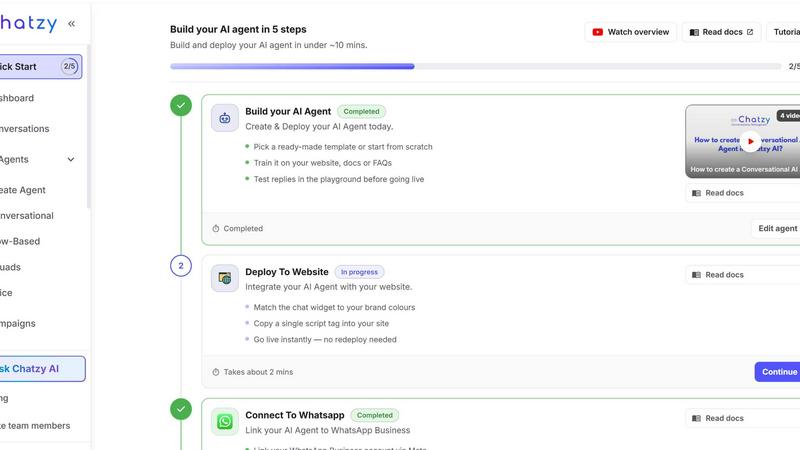Play the How to create Conversational Agent video
Viewport: 800px width, 450px height.
[750, 141]
